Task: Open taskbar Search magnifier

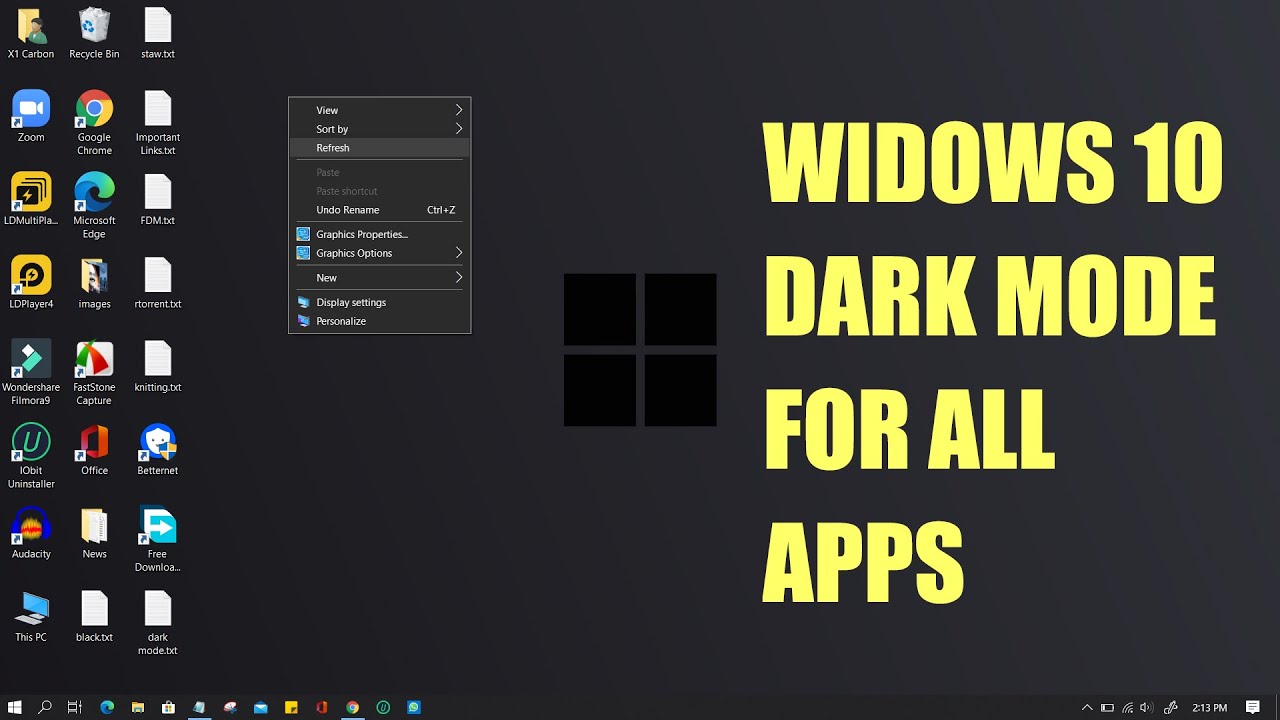Action: 45,707
